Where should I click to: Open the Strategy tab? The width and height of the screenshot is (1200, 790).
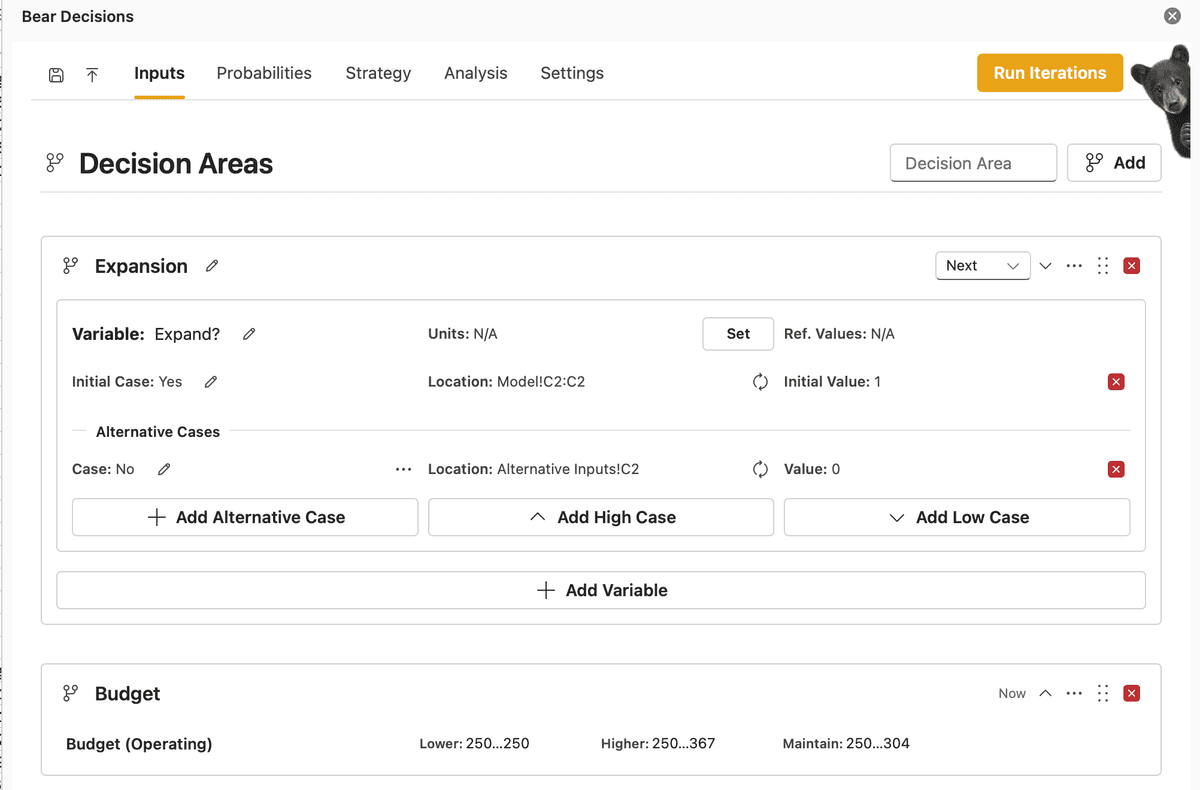[x=378, y=73]
